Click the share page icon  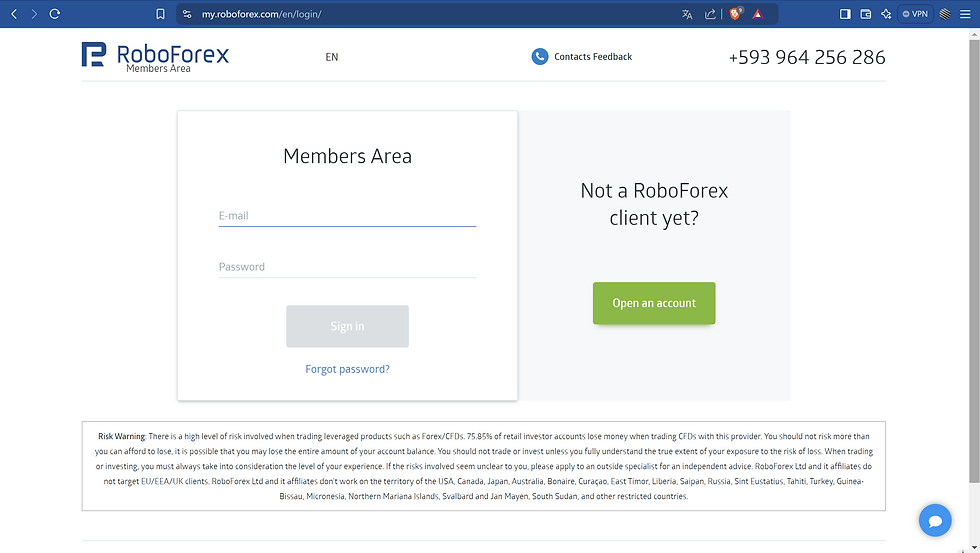click(710, 14)
